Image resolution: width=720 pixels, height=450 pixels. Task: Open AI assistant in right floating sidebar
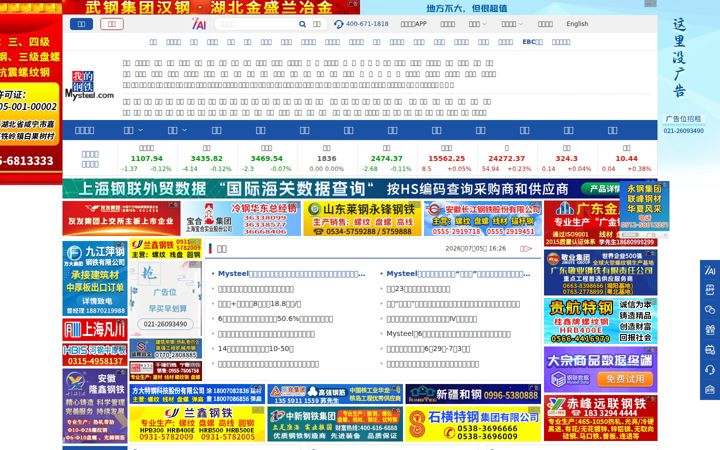coord(710,270)
